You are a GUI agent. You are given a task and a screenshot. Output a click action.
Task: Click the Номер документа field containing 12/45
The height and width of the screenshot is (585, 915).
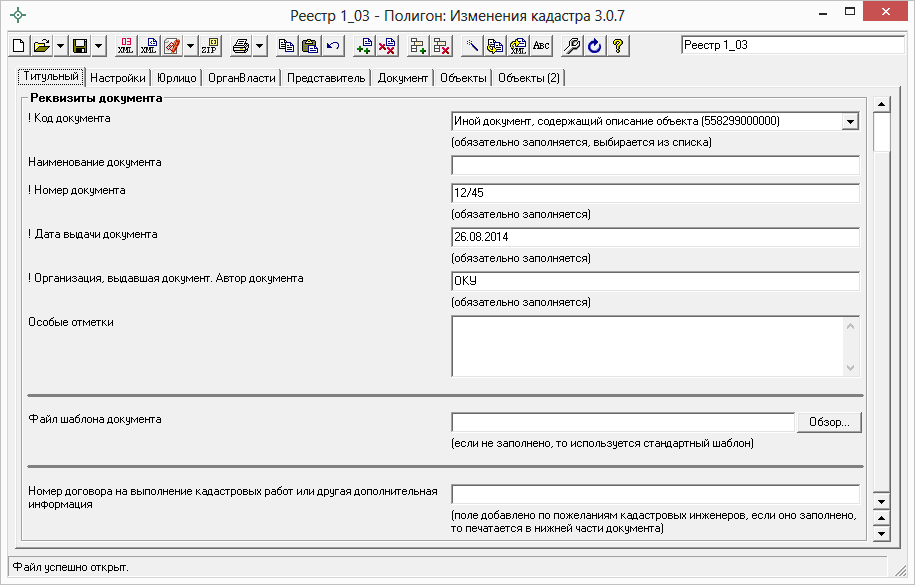tap(655, 193)
